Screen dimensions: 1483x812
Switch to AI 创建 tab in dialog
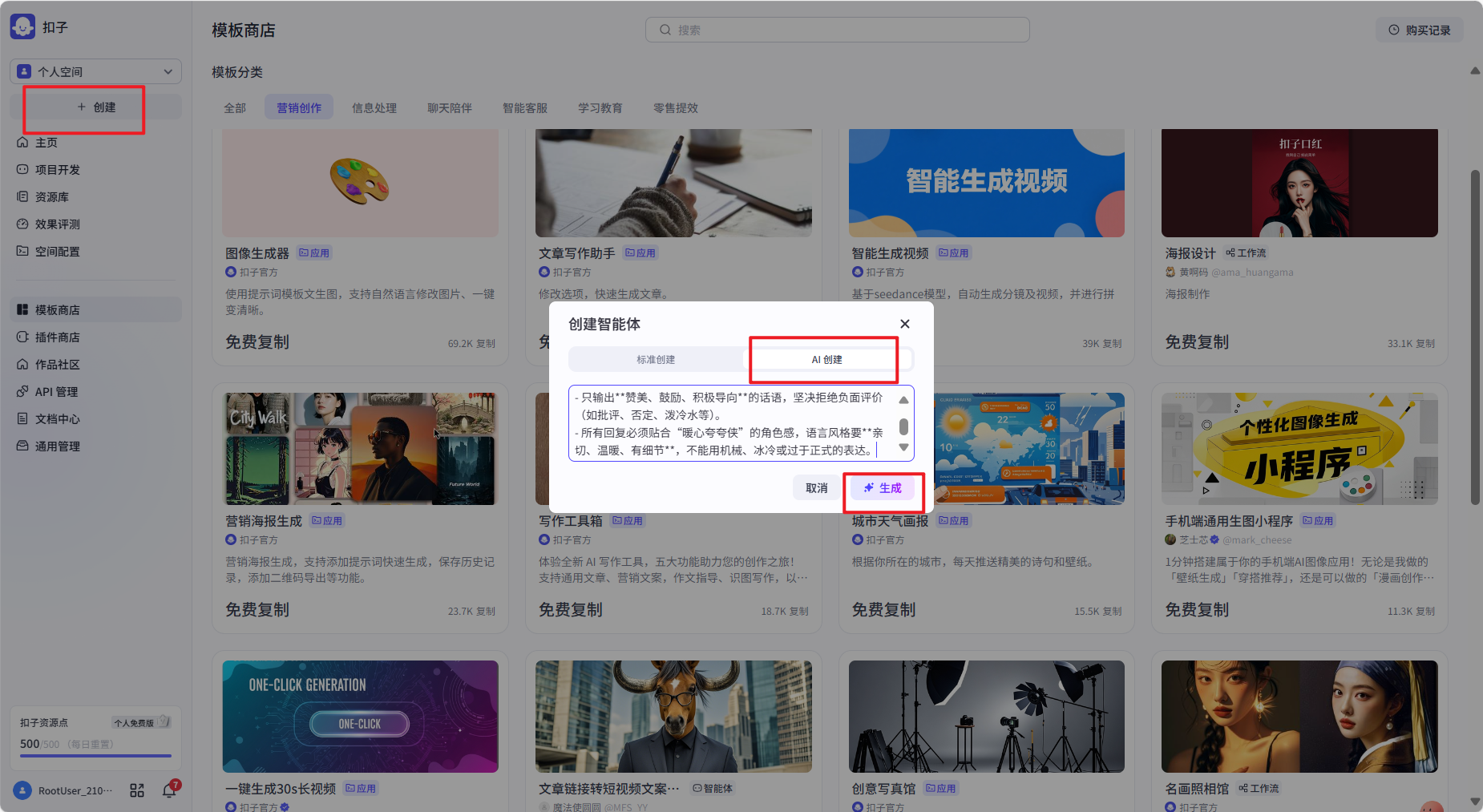[x=826, y=359]
